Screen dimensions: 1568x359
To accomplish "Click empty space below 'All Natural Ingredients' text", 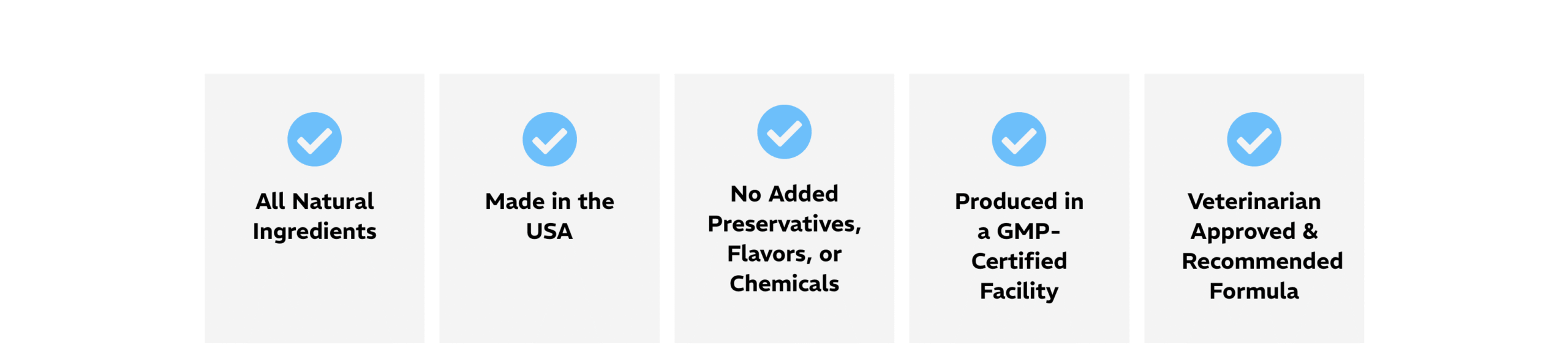I will [314, 294].
